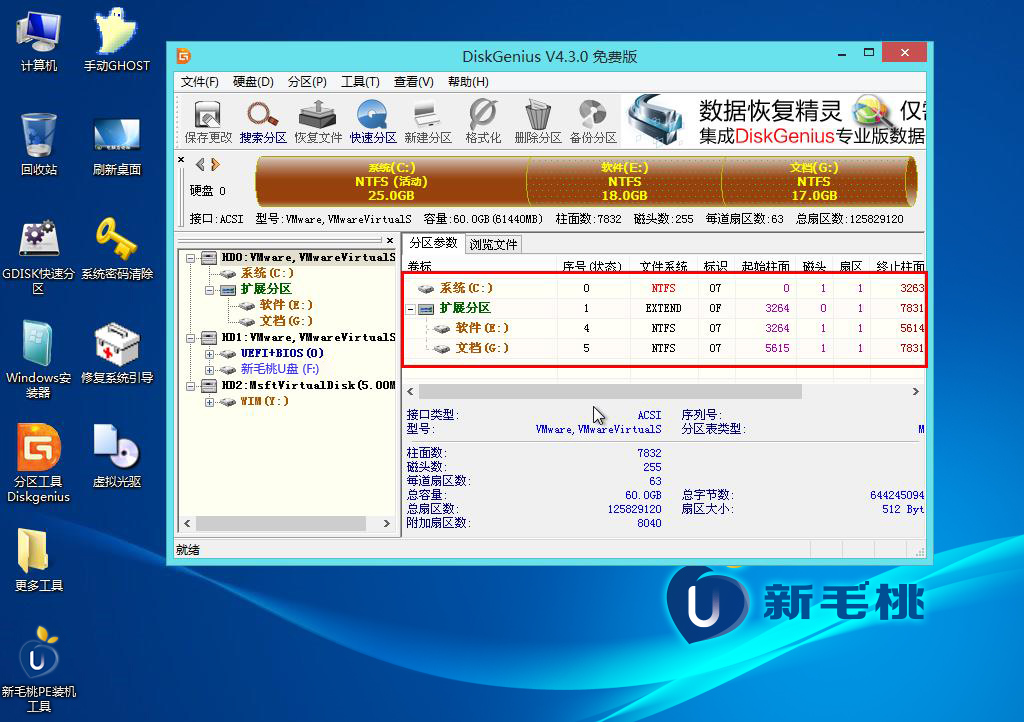
Task: Click the 文档(G:) 17.0GB disk map segment
Action: [x=814, y=181]
